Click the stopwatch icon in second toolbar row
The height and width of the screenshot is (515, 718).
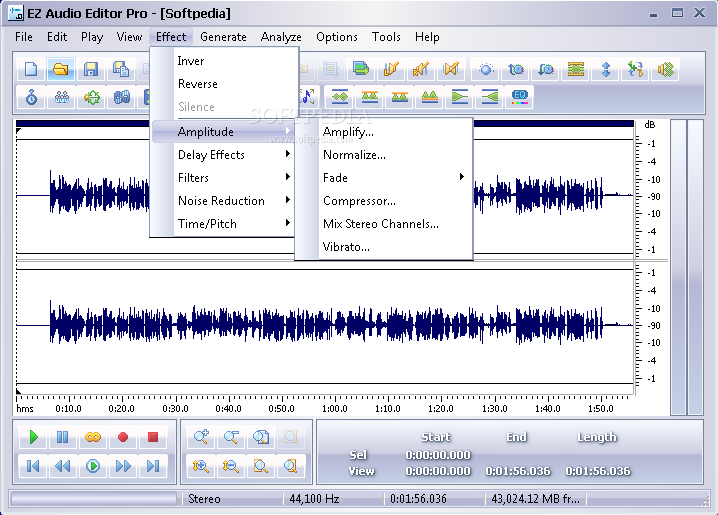[x=31, y=97]
